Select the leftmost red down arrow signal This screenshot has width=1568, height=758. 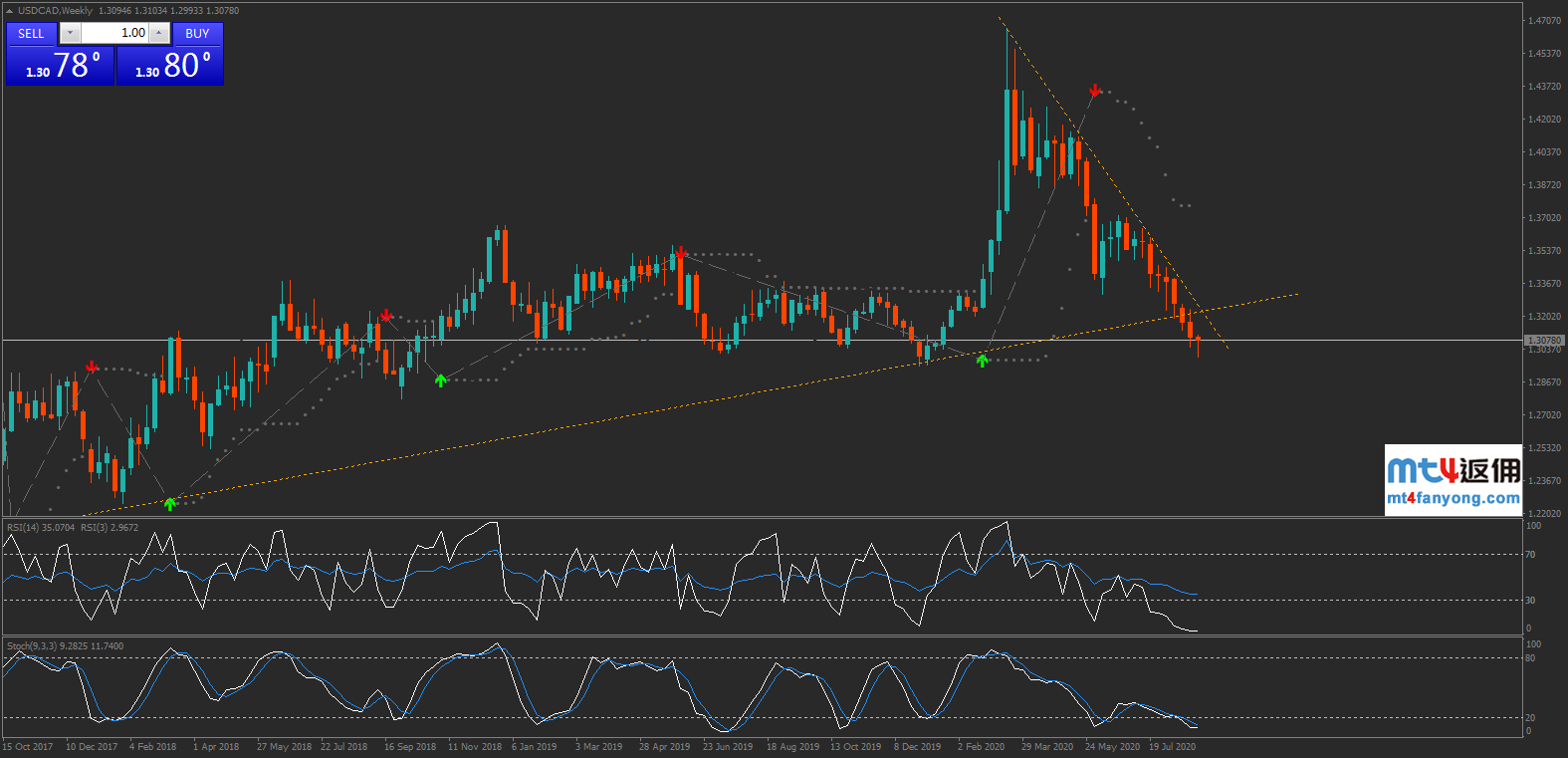click(92, 368)
